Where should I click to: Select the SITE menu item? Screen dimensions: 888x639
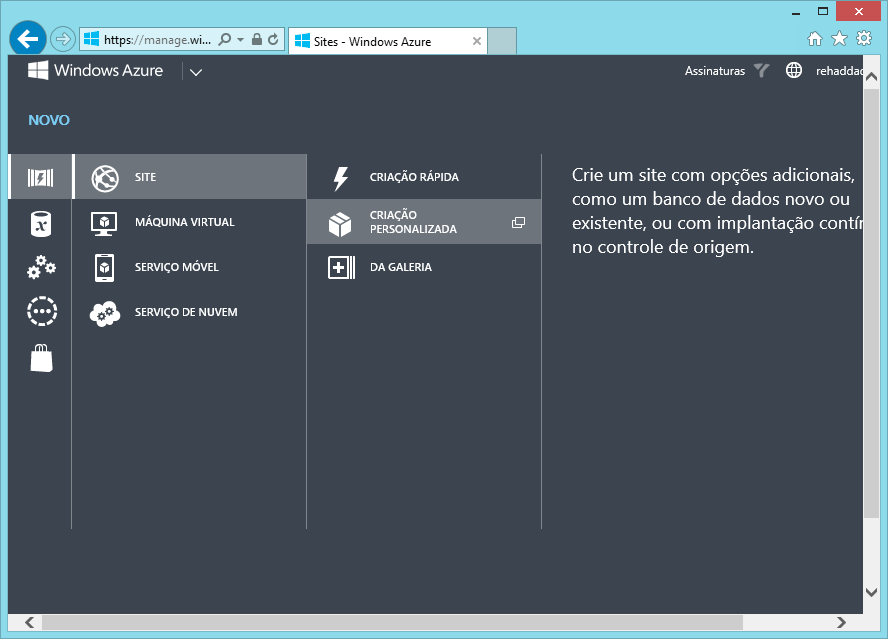coord(190,177)
